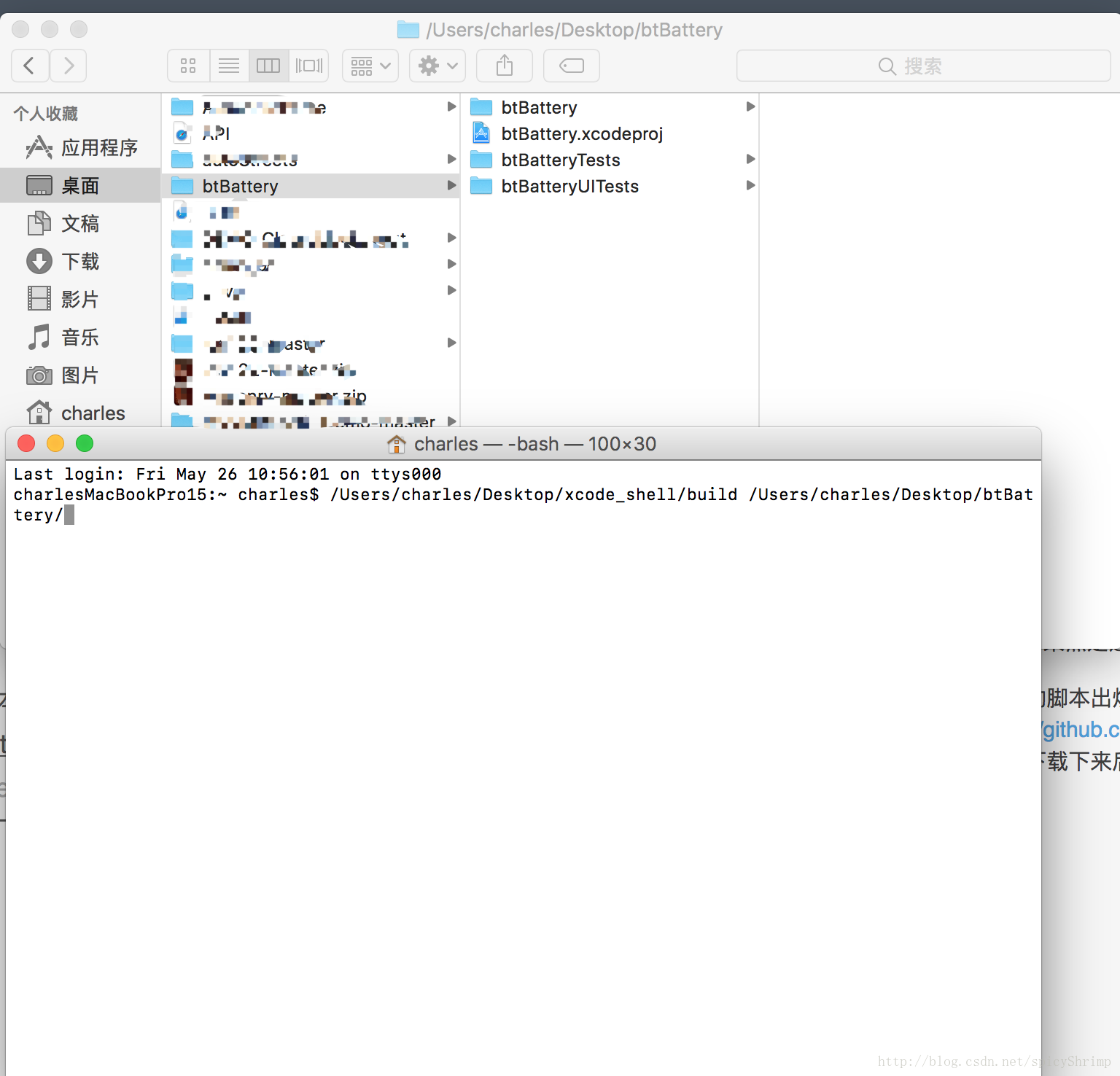This screenshot has height=1076, width=1120.
Task: Click the Finder window title path text
Action: (x=575, y=30)
